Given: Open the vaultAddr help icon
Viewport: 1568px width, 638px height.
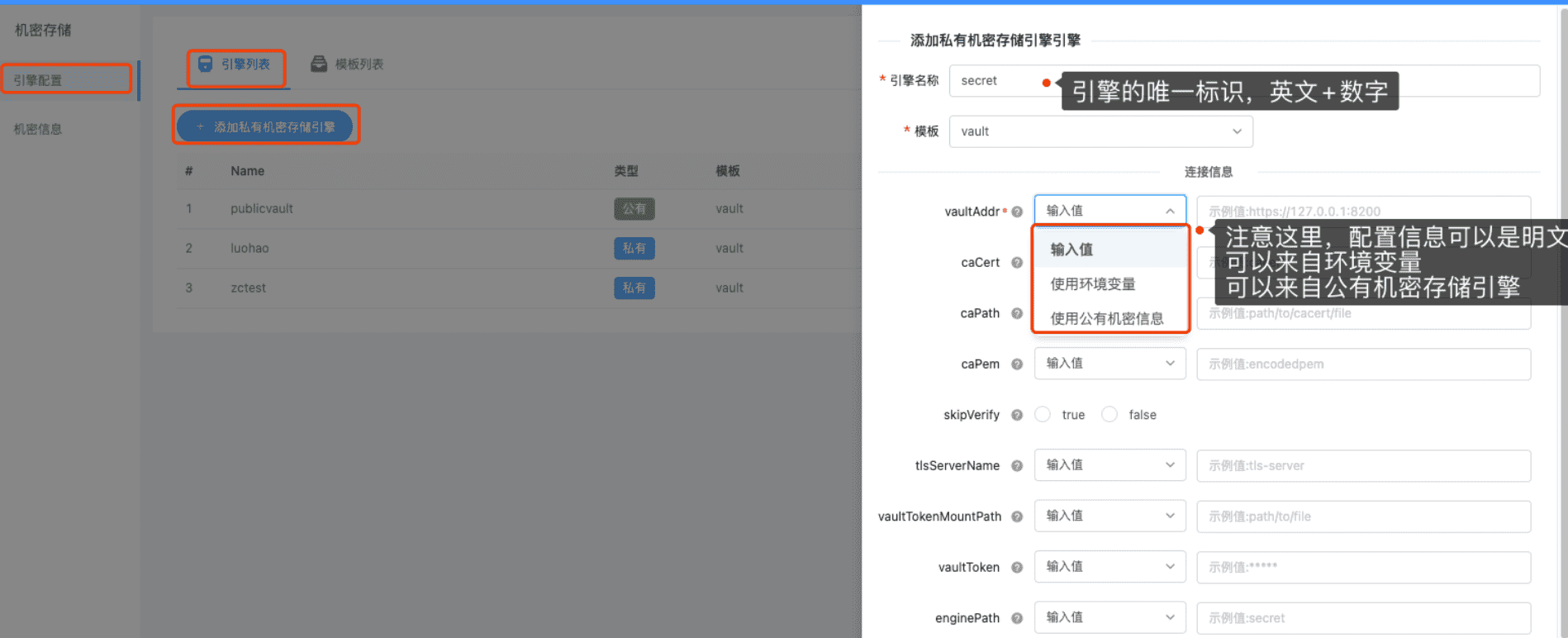Looking at the screenshot, I should 1017,212.
